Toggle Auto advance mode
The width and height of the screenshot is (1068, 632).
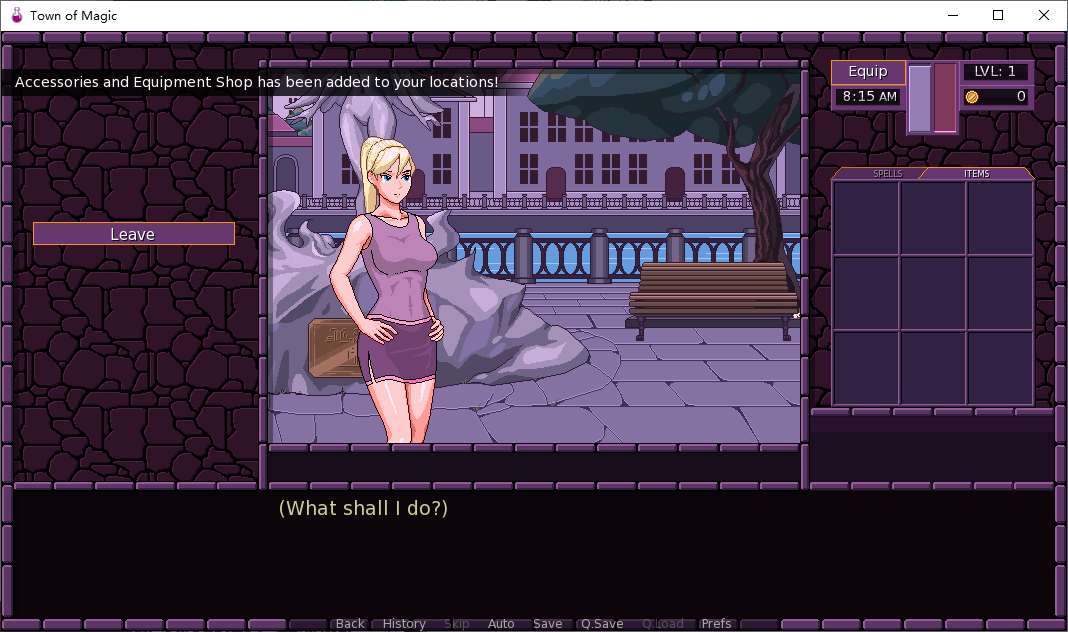[501, 623]
